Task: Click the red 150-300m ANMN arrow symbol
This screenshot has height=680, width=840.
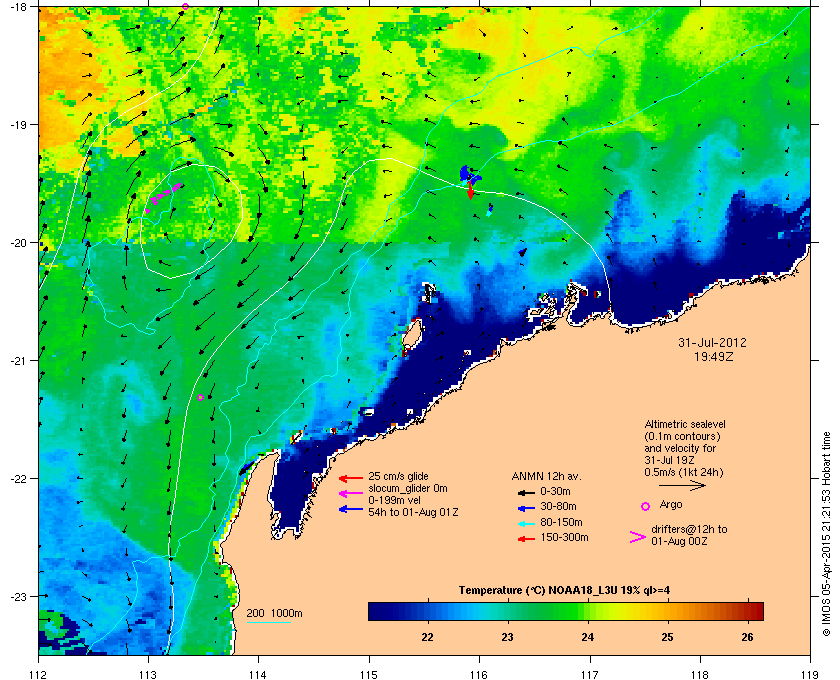Action: (527, 539)
